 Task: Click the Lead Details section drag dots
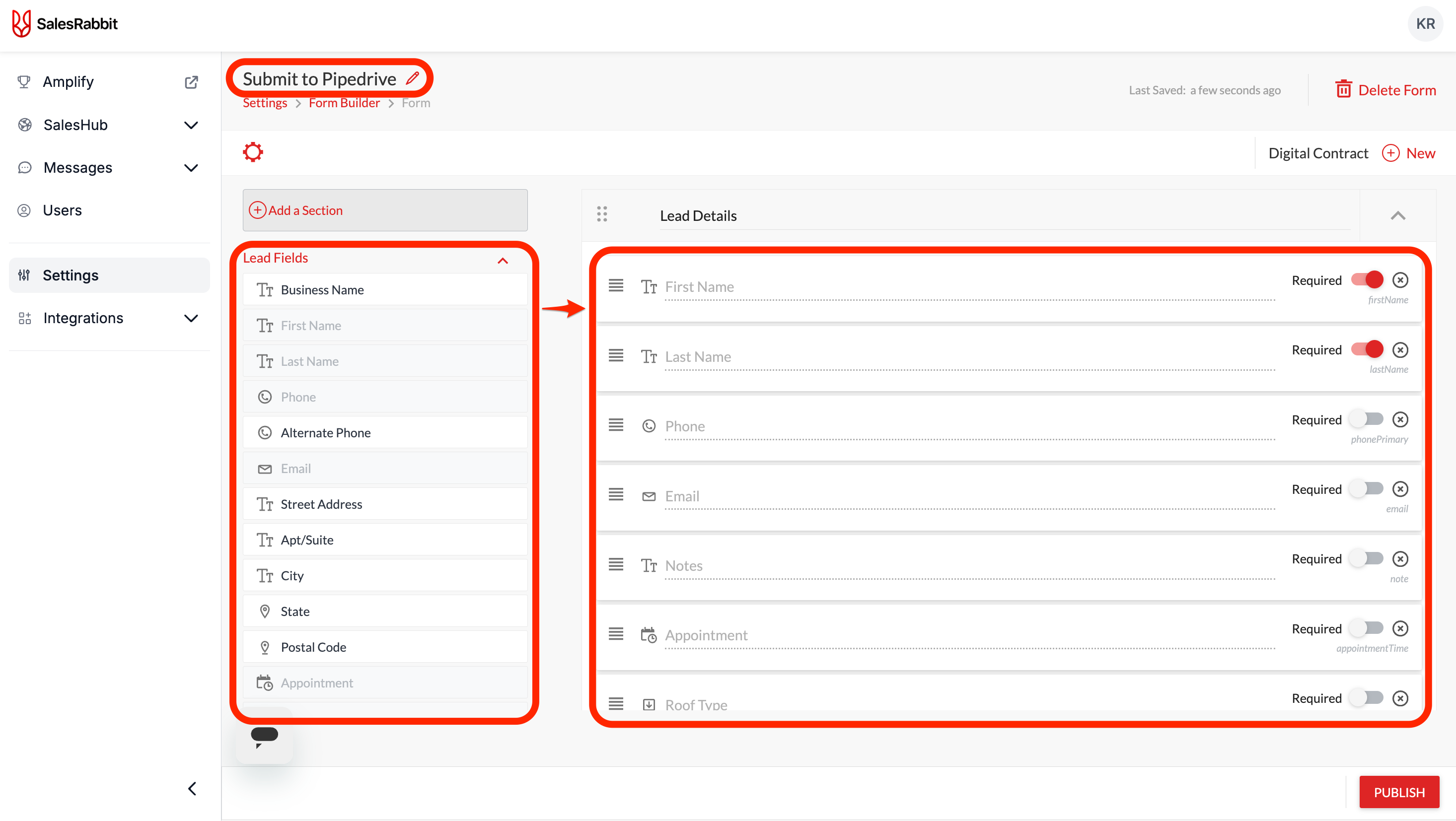click(x=602, y=214)
